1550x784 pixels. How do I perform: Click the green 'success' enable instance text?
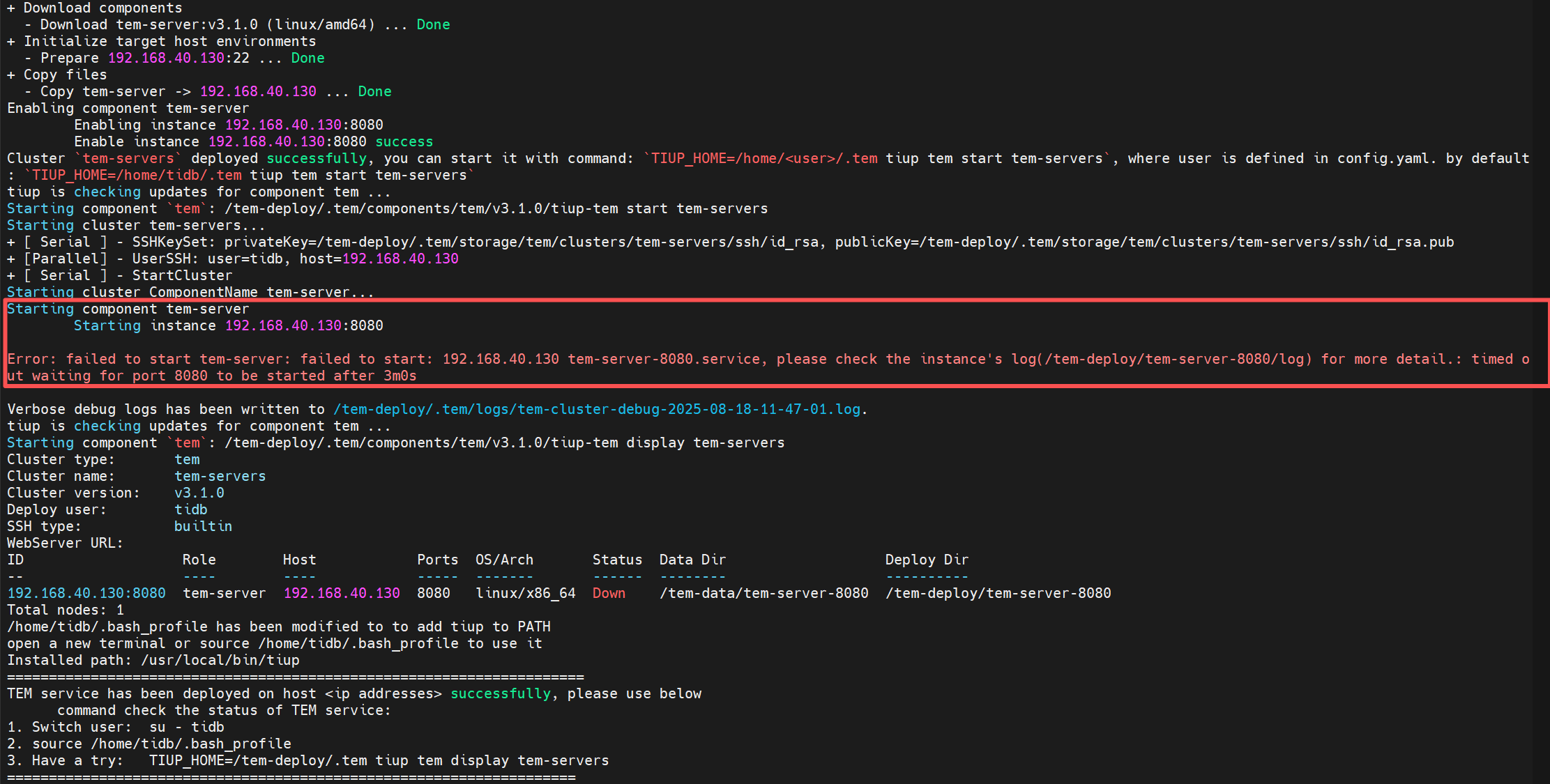click(404, 141)
